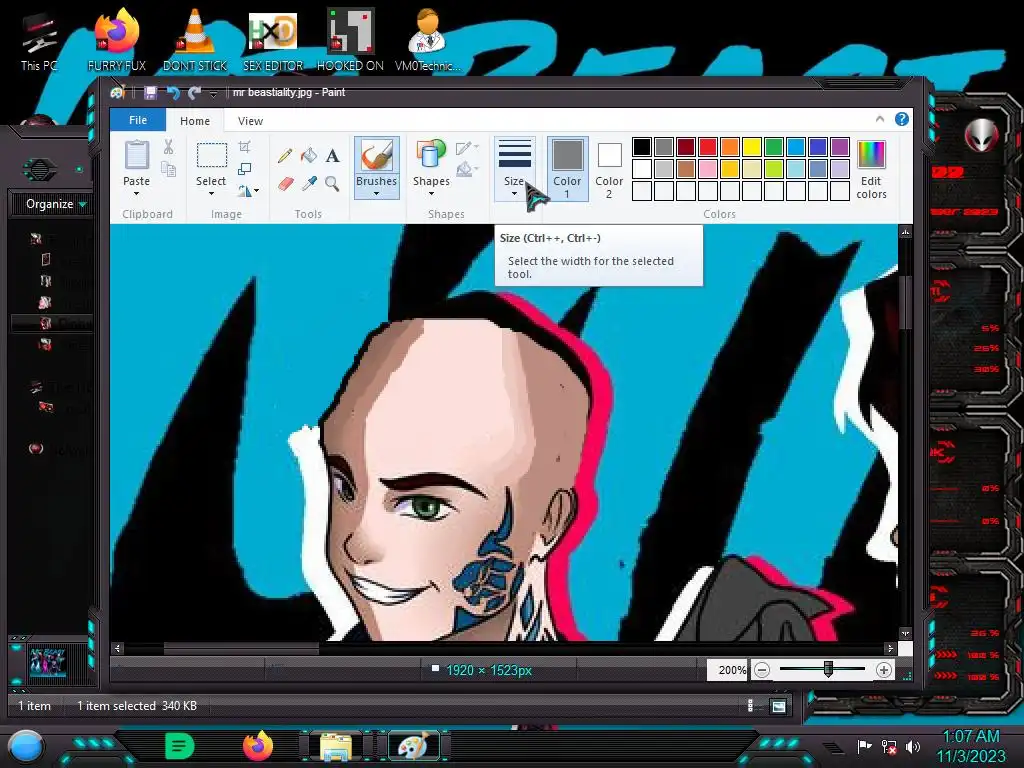Collapse the ribbon with chevron arrow
Screen dimensions: 1024x768
point(880,119)
